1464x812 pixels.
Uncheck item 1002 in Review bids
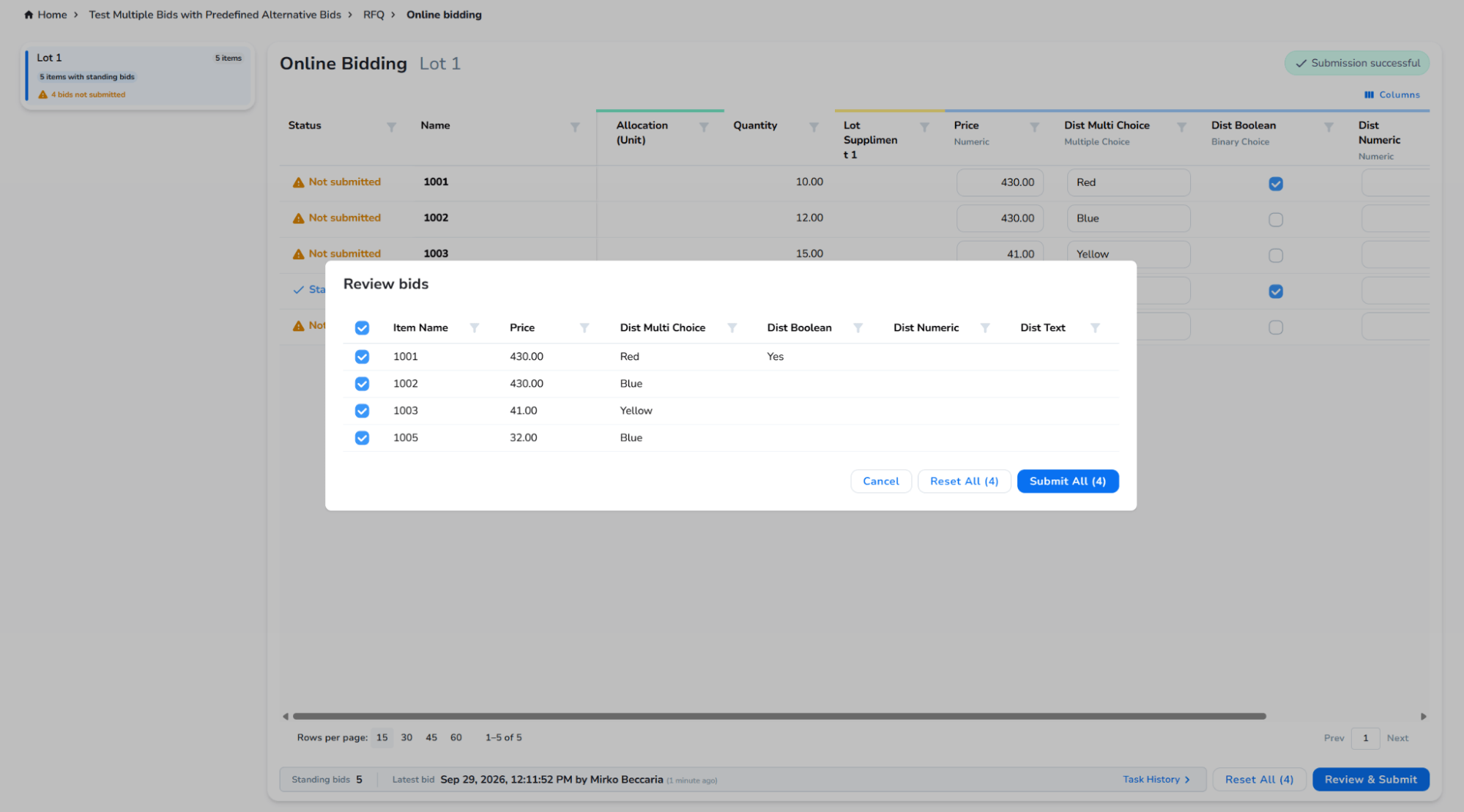click(x=362, y=384)
